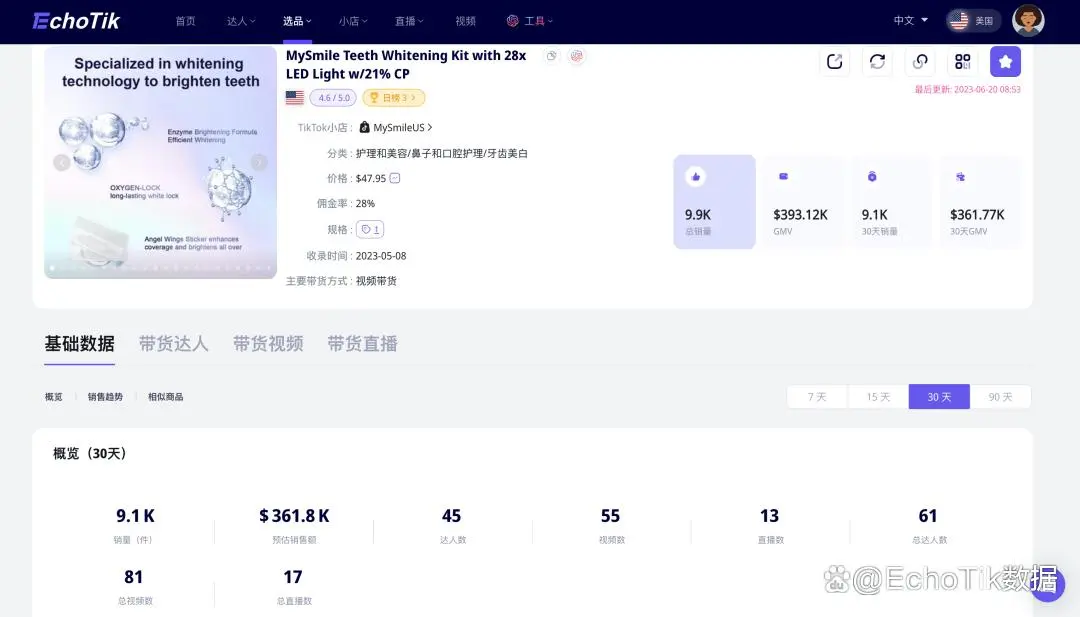
Task: Switch to the 基础数据 tab
Action: coord(79,344)
